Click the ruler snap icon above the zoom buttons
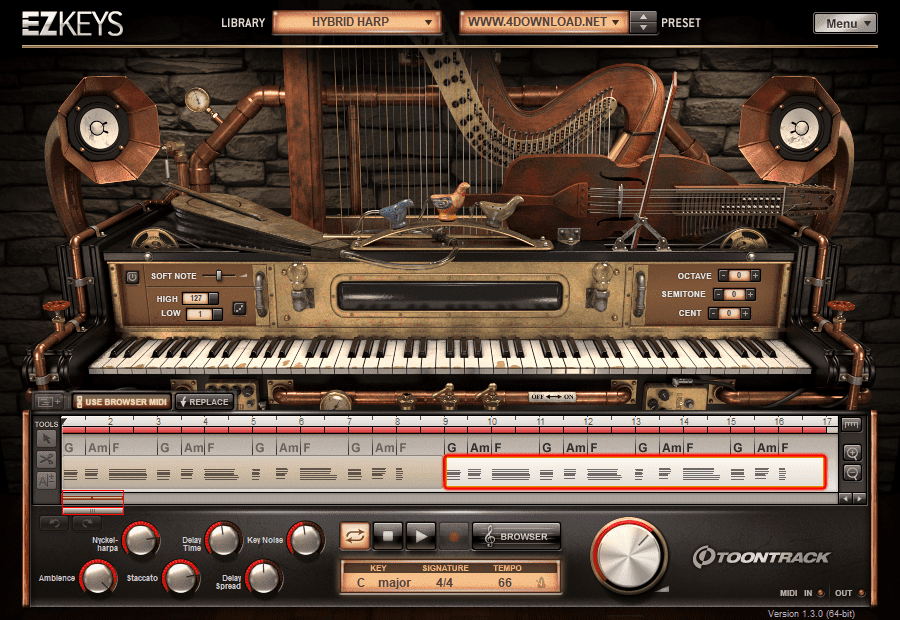 852,425
